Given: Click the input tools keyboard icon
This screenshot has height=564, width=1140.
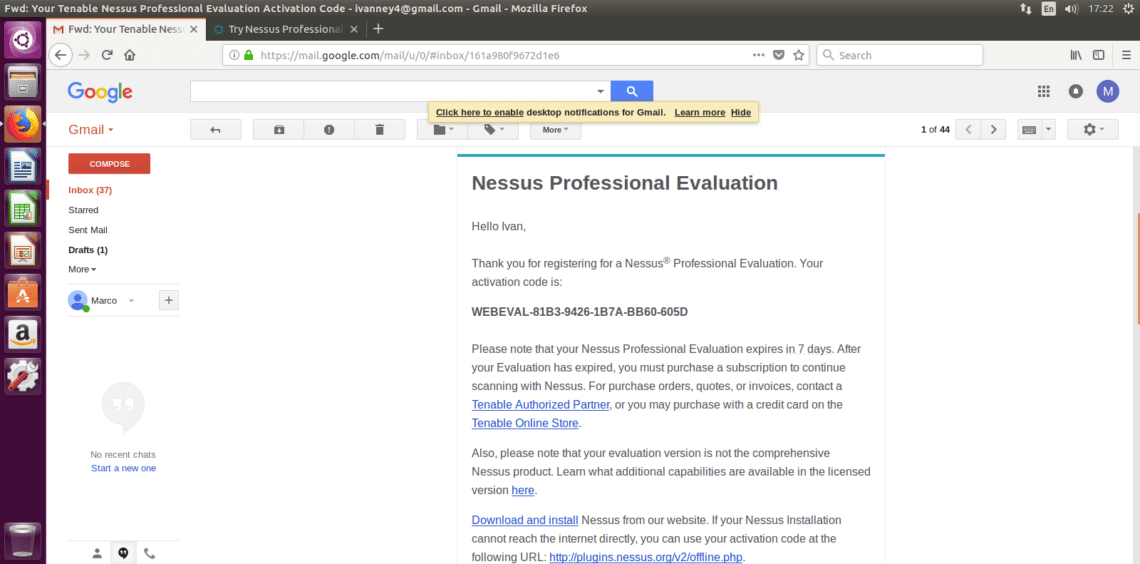Looking at the screenshot, I should coord(1029,129).
